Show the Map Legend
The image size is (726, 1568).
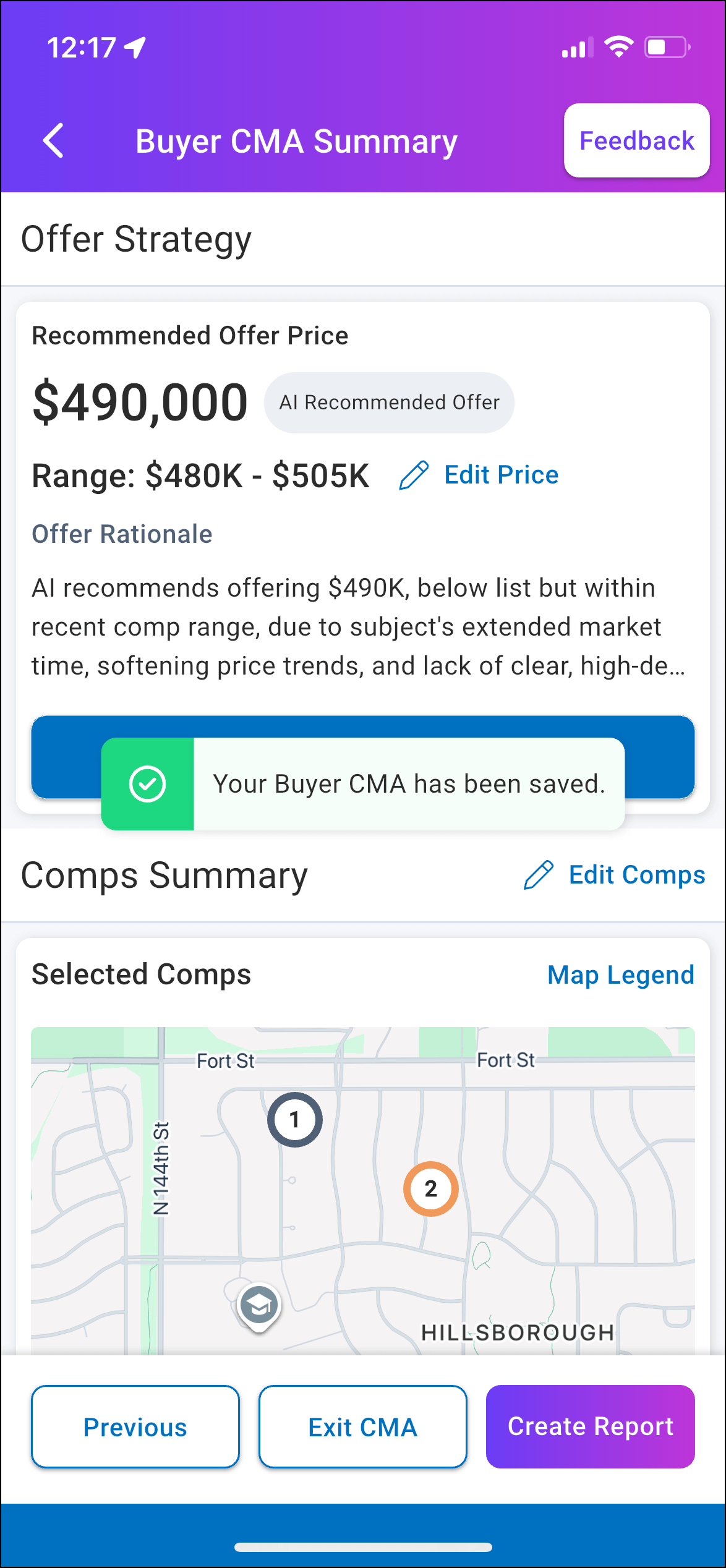point(620,975)
